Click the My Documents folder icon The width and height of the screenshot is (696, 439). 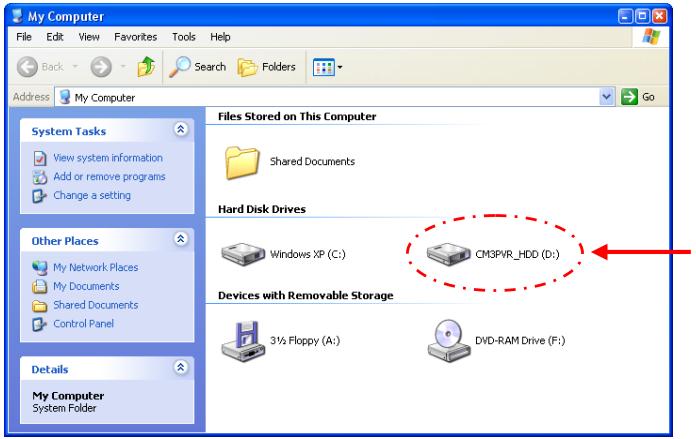40,286
